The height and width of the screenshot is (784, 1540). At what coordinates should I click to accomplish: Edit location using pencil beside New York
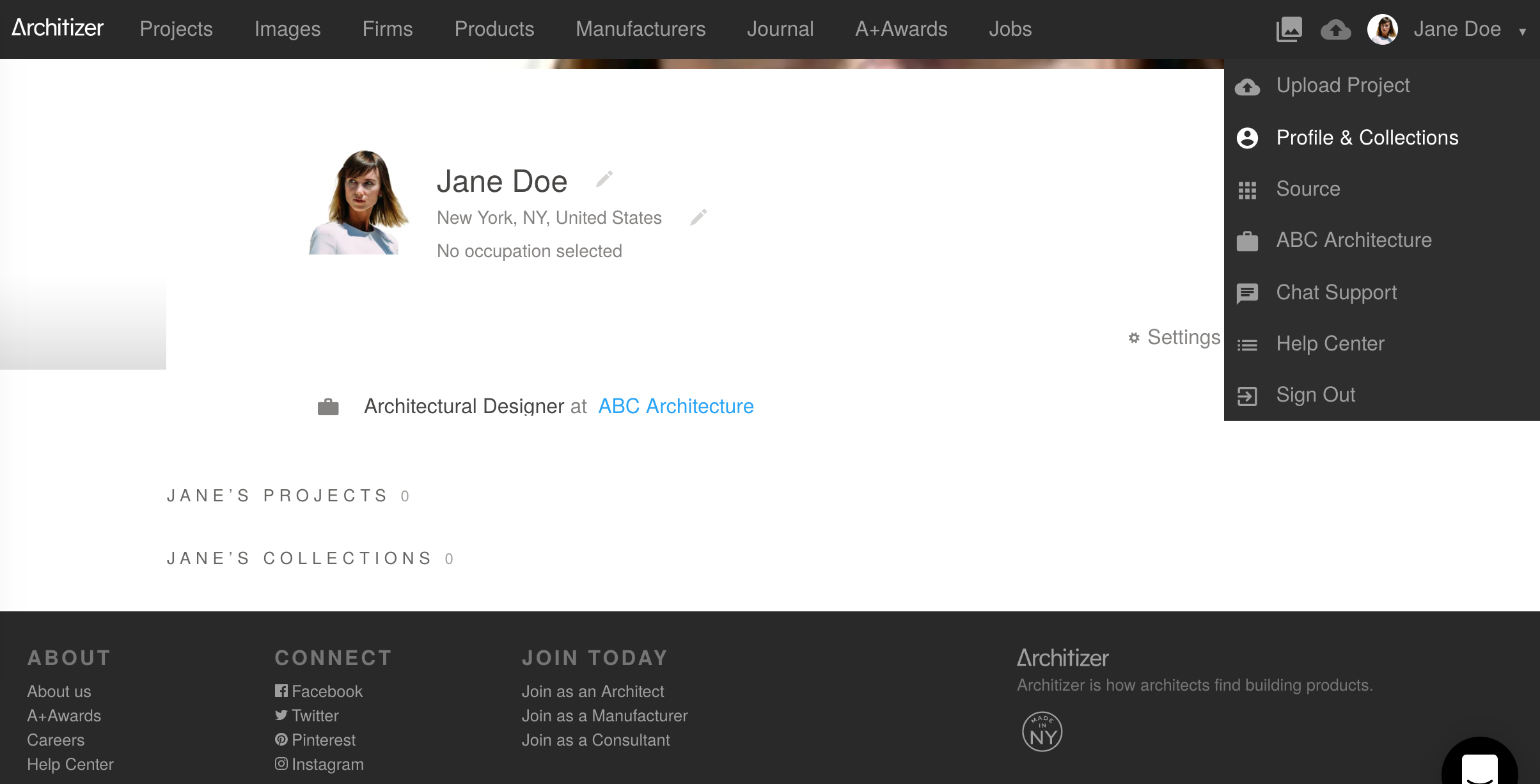click(x=698, y=217)
